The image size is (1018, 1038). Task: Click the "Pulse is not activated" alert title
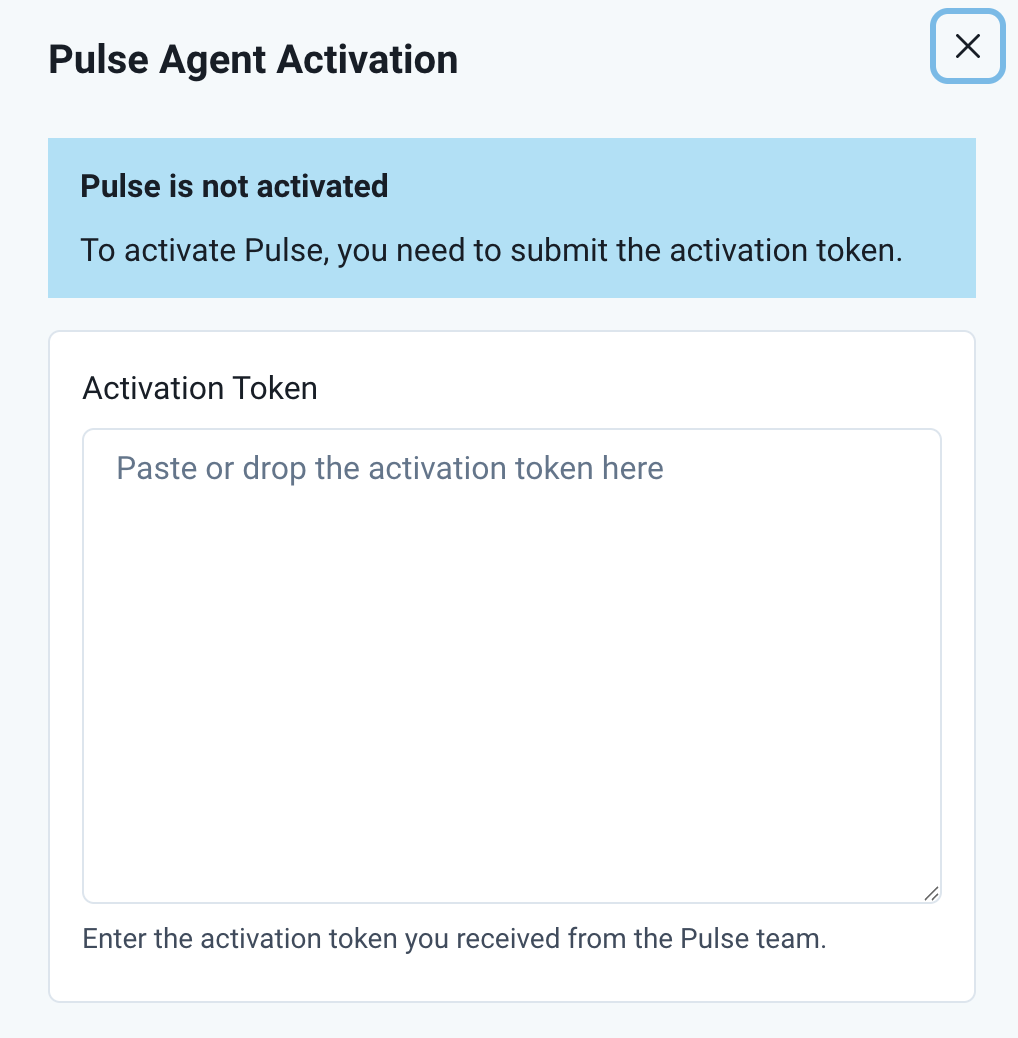[x=234, y=186]
